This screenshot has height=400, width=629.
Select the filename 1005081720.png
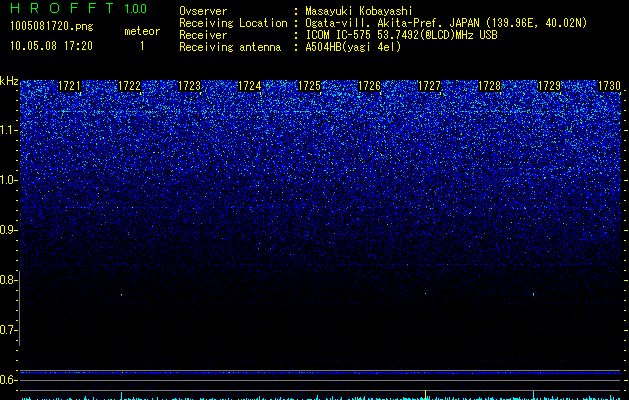point(52,27)
